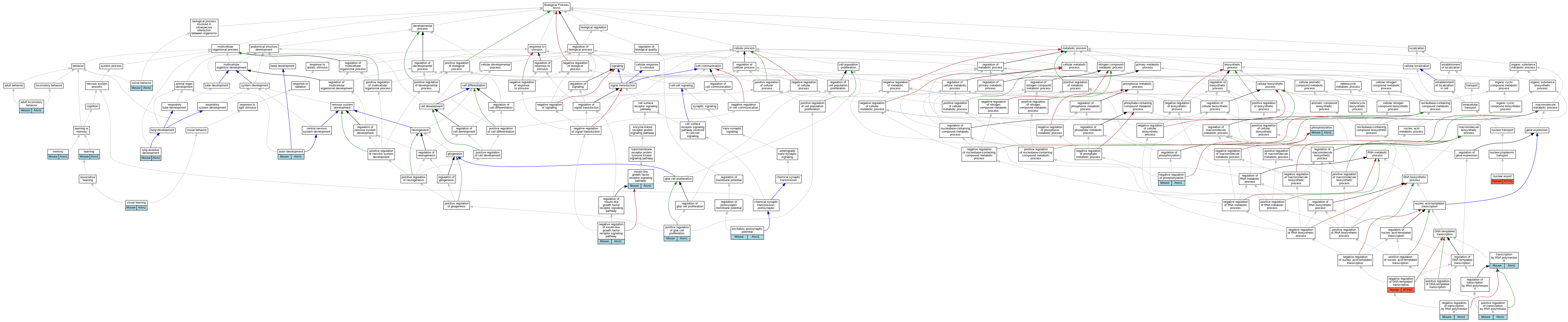Click the 'nuclear transport' node
The image size is (1568, 322).
1502,130
